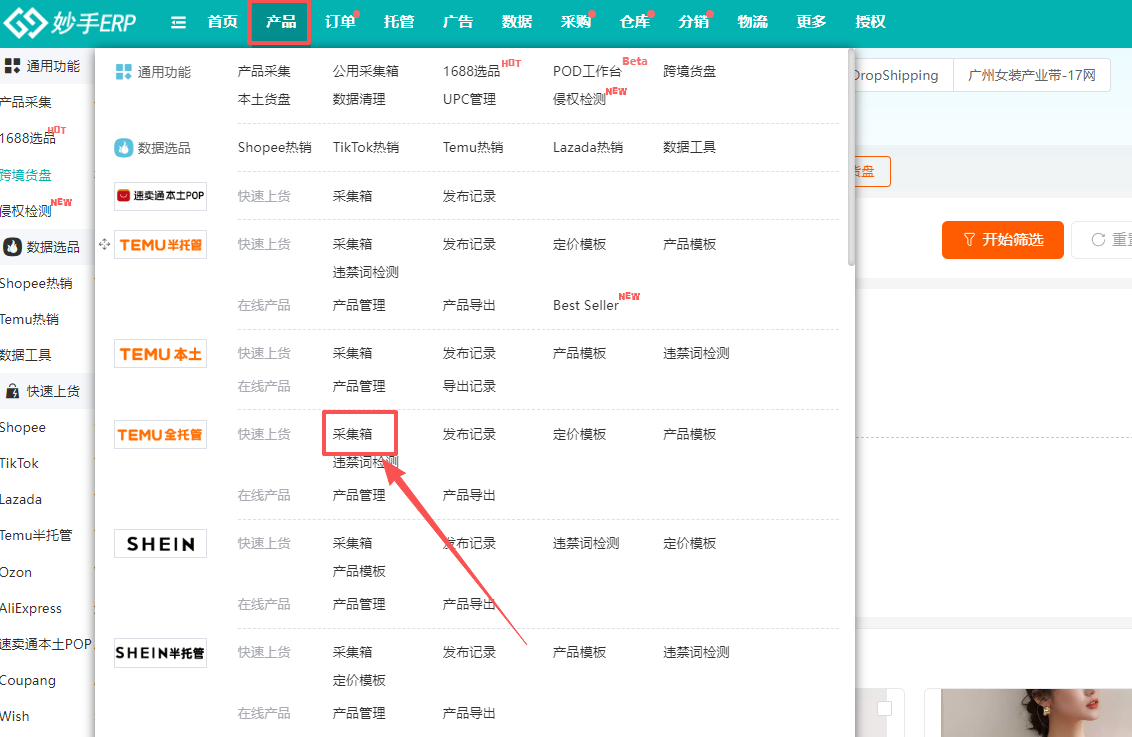Viewport: 1132px width, 737px height.
Task: Open the 订单 top menu
Action: pos(340,22)
